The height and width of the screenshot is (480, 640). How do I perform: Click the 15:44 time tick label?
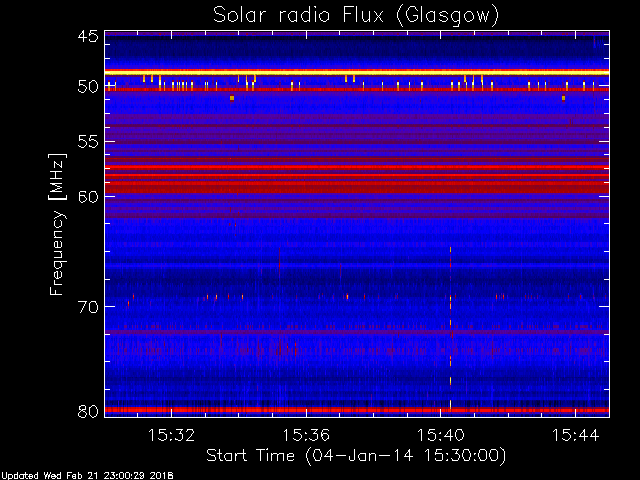point(576,435)
